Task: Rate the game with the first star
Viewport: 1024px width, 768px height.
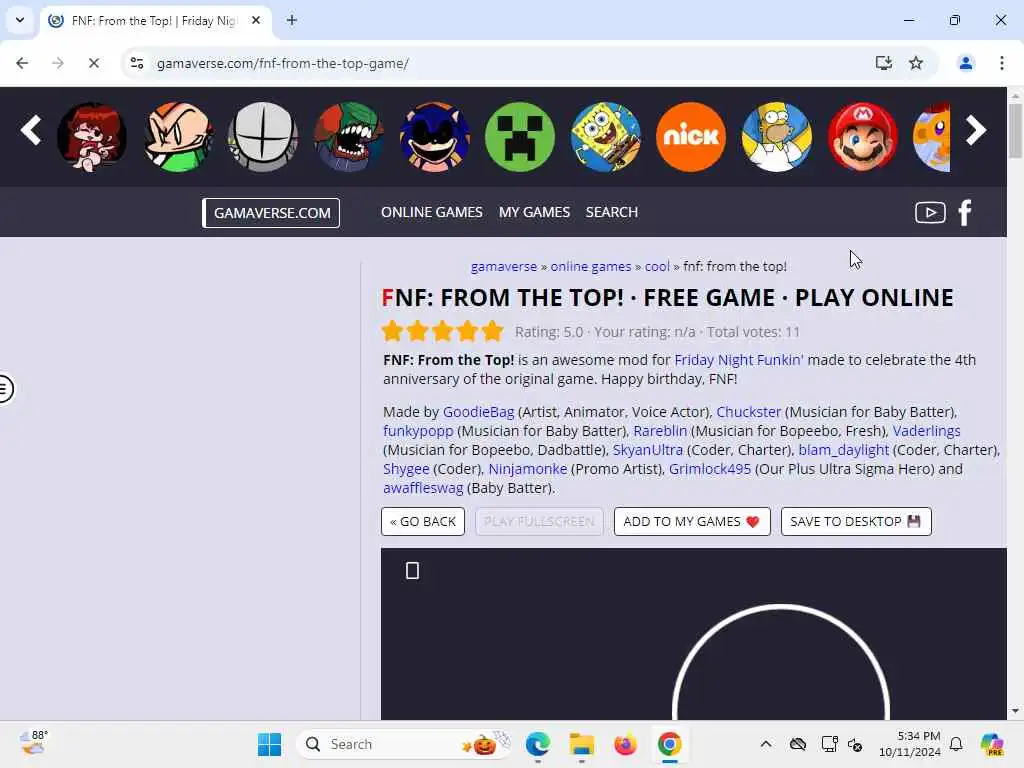Action: [392, 332]
